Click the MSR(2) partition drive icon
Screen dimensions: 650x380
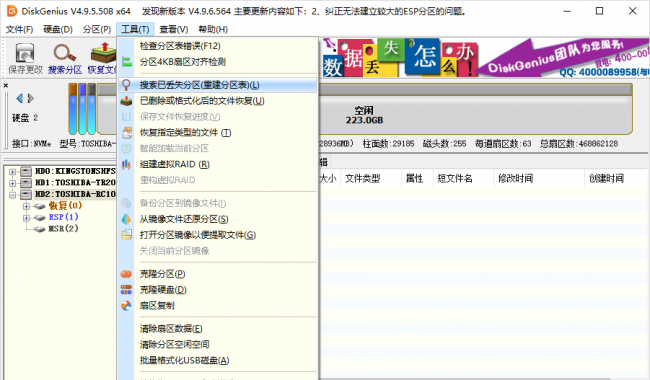click(x=39, y=229)
